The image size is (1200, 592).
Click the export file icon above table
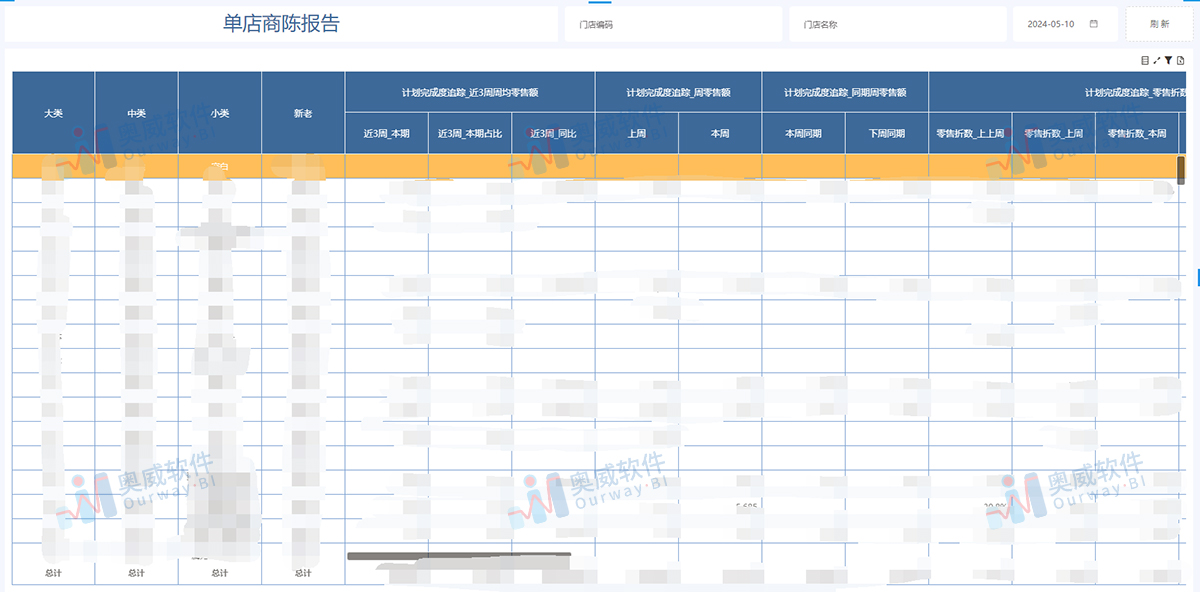pyautogui.click(x=1180, y=61)
